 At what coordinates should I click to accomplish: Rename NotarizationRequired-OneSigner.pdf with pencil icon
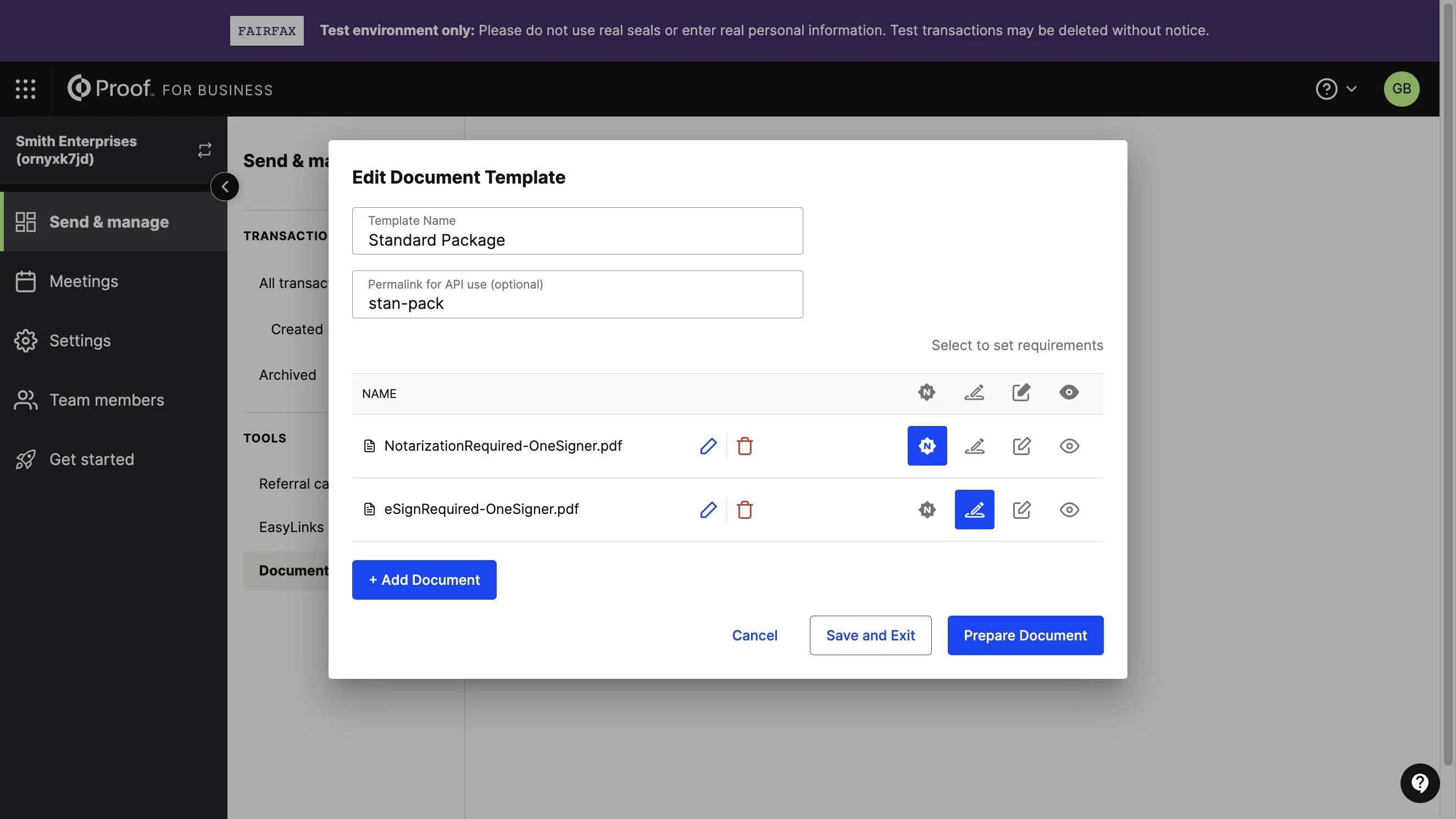click(x=708, y=446)
